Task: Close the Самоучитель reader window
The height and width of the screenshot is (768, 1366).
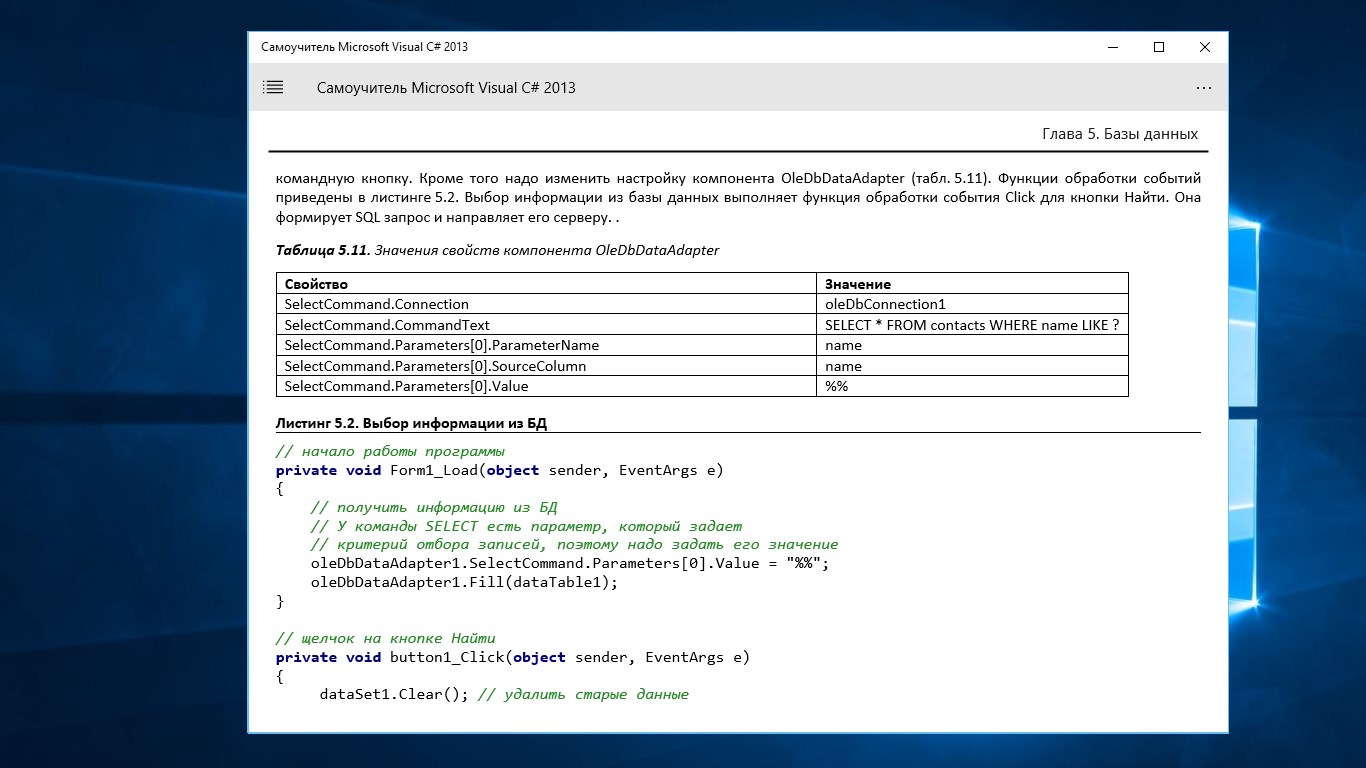Action: [1205, 47]
